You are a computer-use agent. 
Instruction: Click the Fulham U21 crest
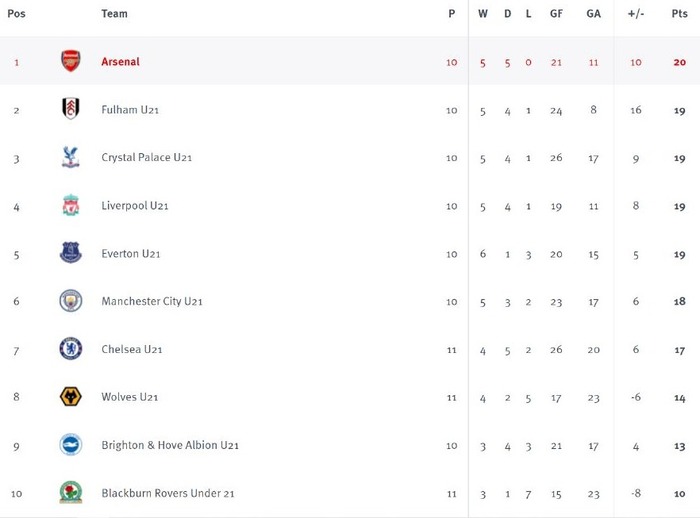[x=71, y=109]
